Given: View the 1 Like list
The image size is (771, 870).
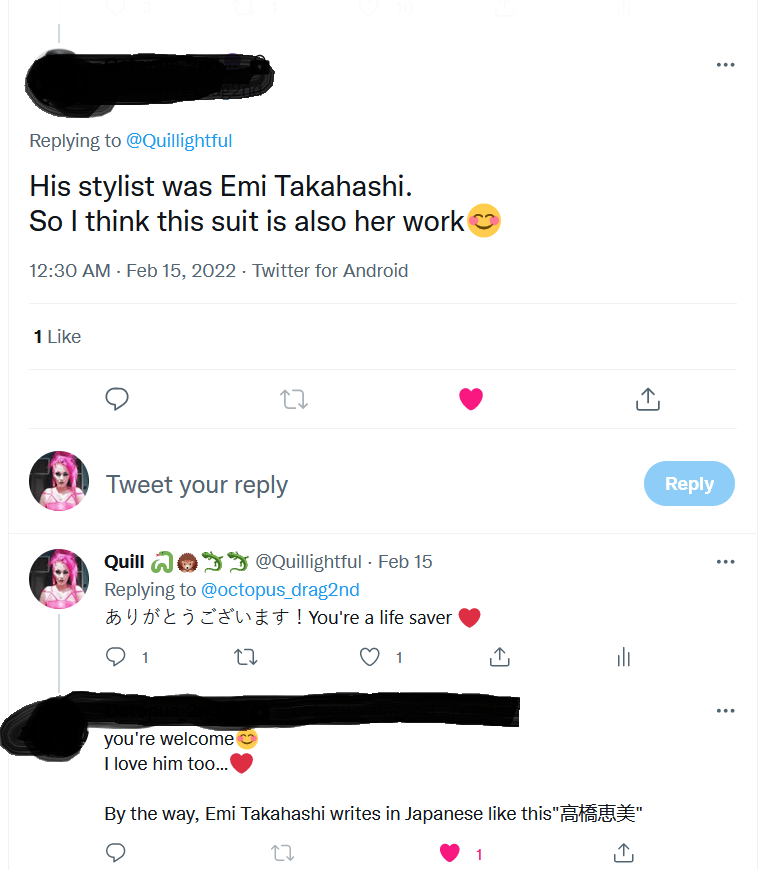Looking at the screenshot, I should pyautogui.click(x=57, y=337).
